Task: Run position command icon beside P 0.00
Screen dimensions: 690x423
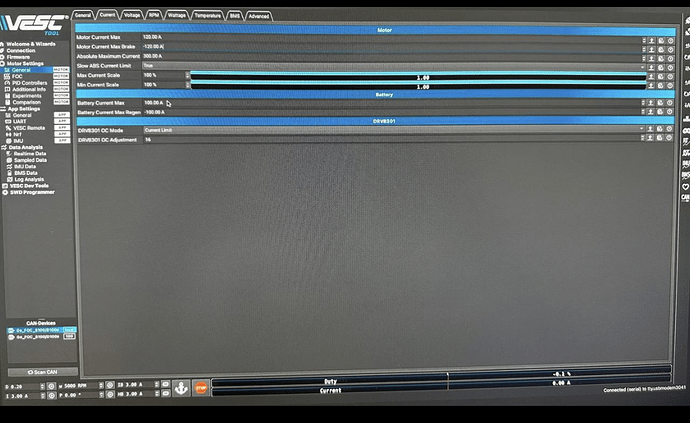Action: (x=110, y=395)
